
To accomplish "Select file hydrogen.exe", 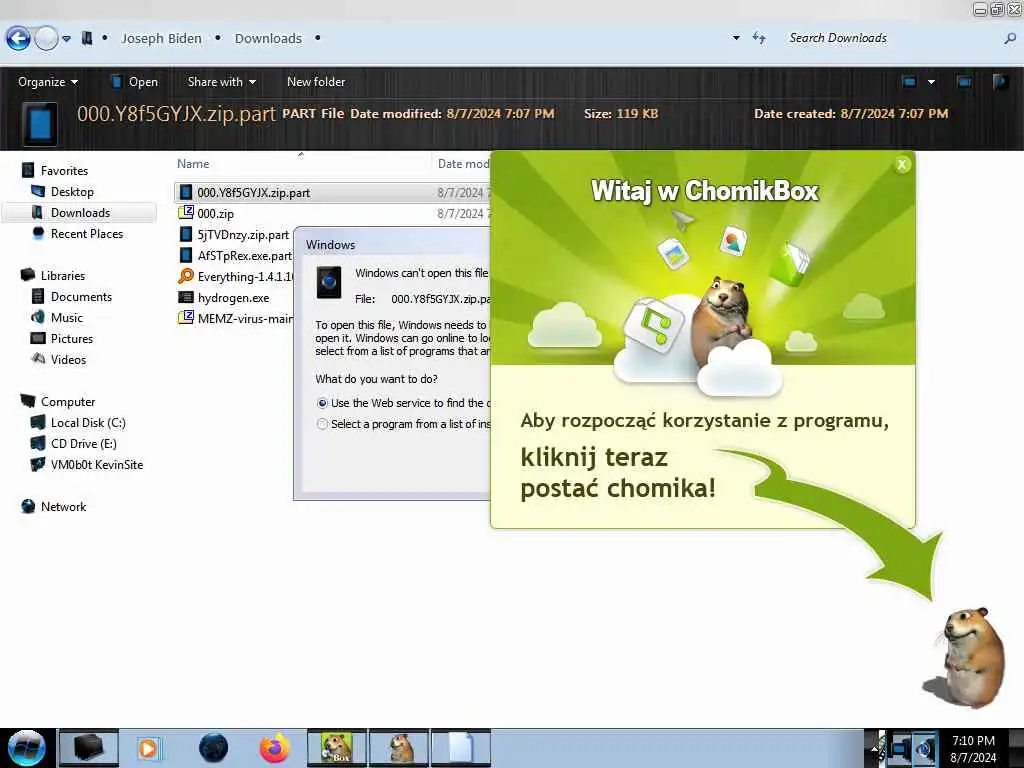I will point(233,298).
